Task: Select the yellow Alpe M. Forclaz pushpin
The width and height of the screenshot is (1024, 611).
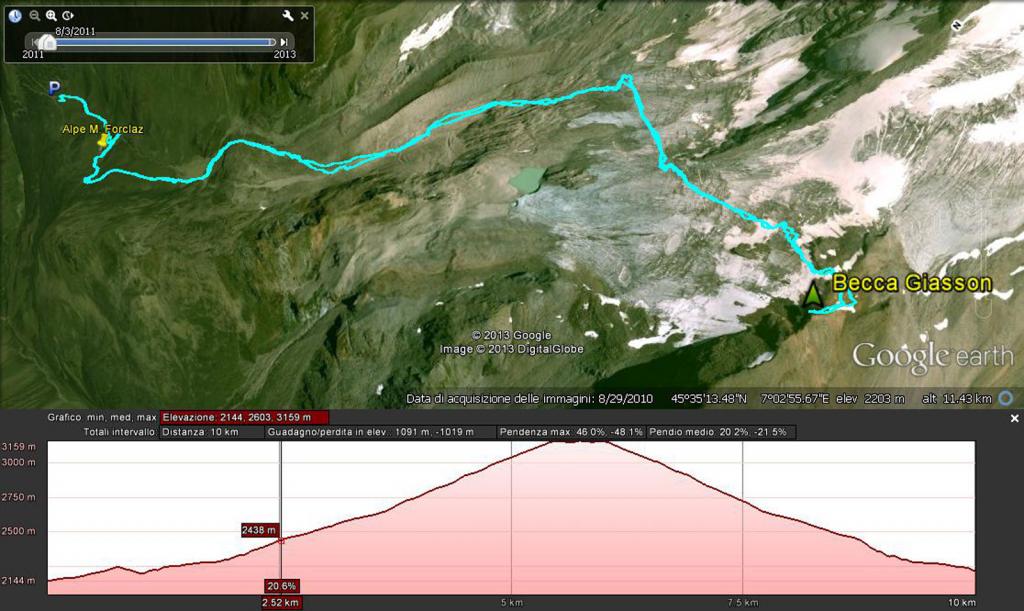Action: (101, 142)
